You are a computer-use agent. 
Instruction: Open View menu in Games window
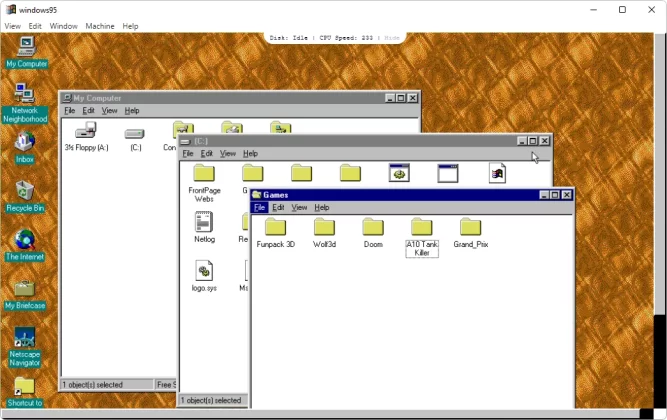click(299, 207)
